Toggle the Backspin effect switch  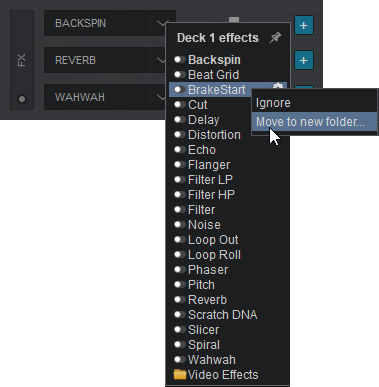180,60
